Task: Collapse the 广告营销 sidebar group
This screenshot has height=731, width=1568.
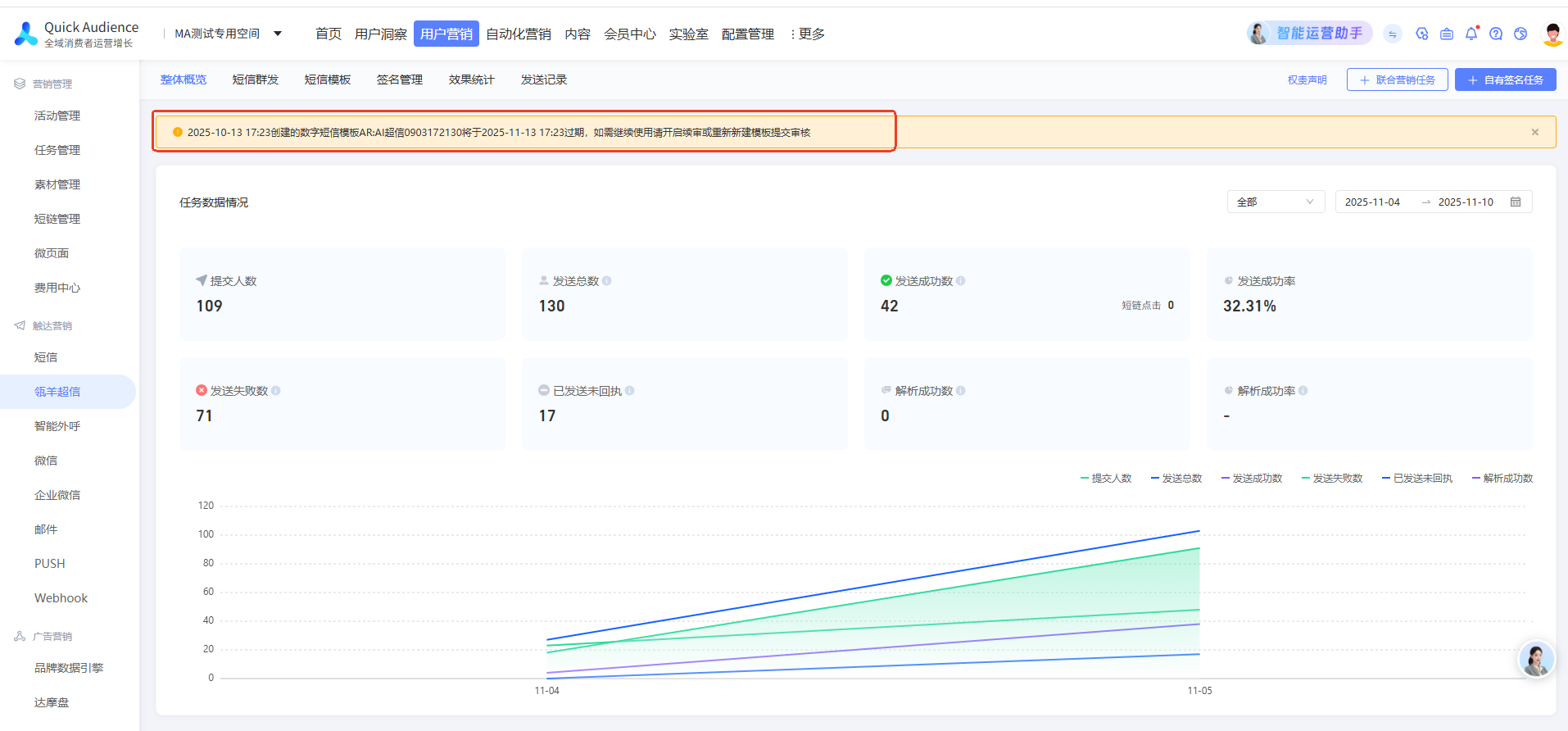Action: 43,636
